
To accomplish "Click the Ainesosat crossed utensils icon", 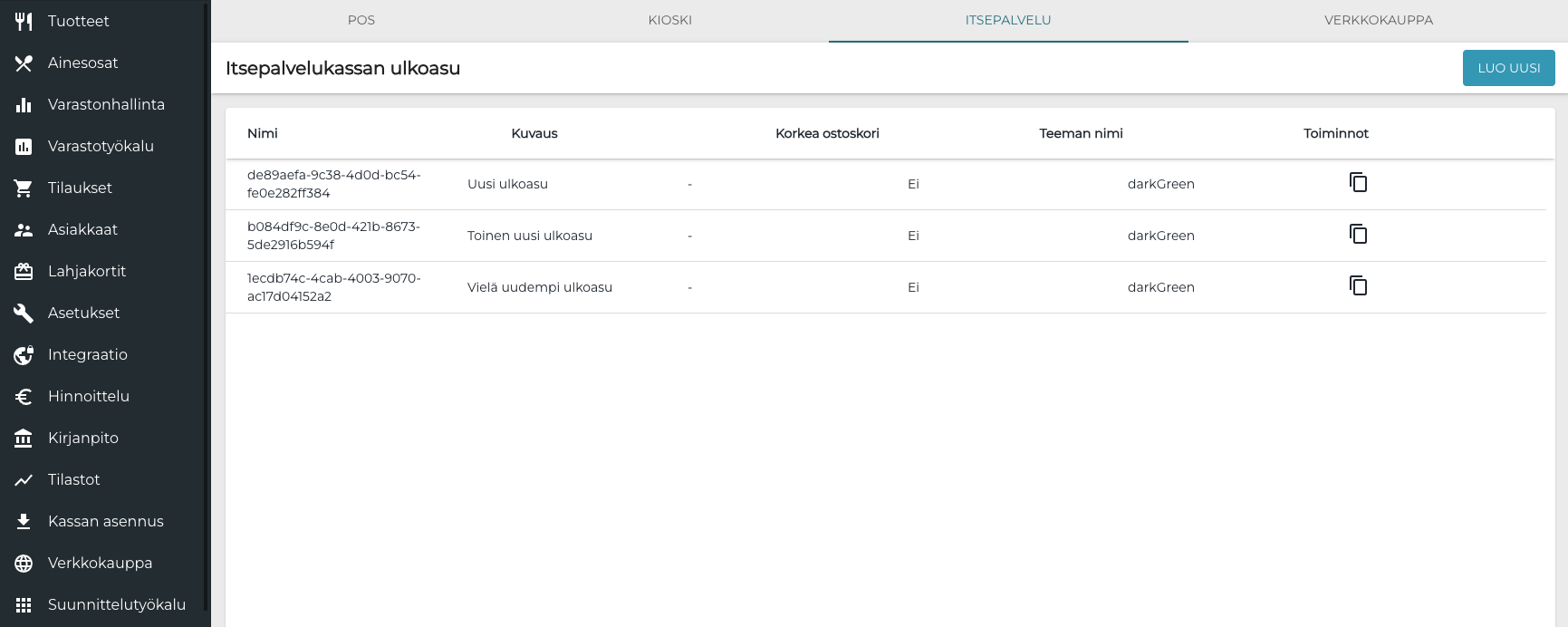I will (24, 63).
